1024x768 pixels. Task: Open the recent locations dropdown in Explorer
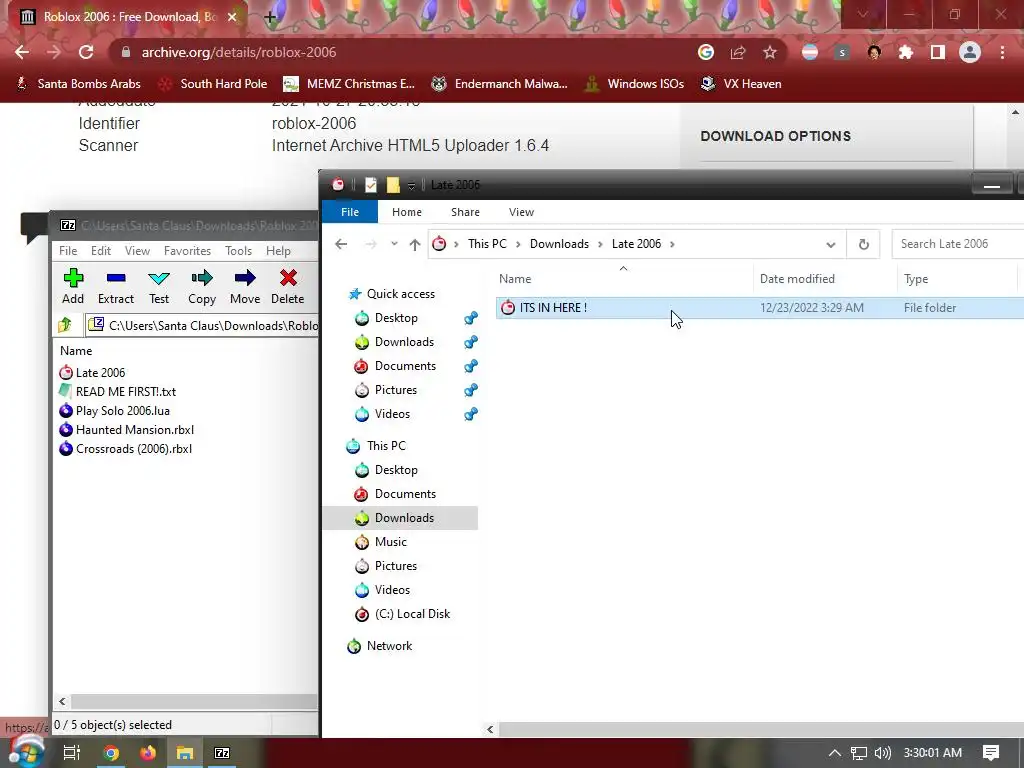click(394, 244)
